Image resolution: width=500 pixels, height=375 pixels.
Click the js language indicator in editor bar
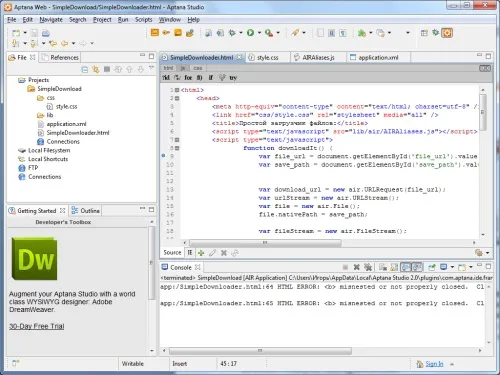click(183, 68)
